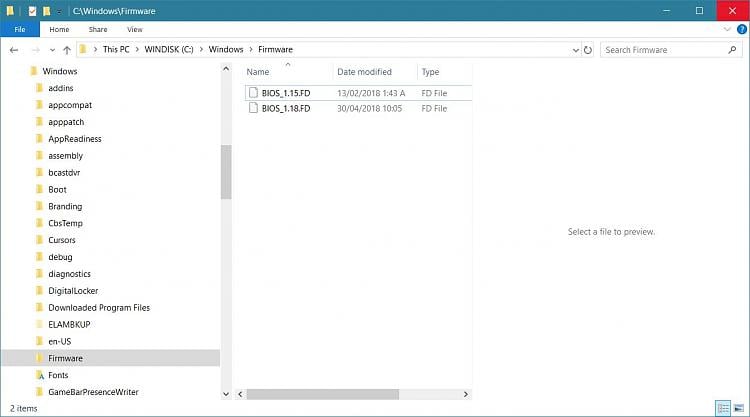Click Firmware in the breadcrumb path
The width and height of the screenshot is (750, 417).
[x=276, y=50]
